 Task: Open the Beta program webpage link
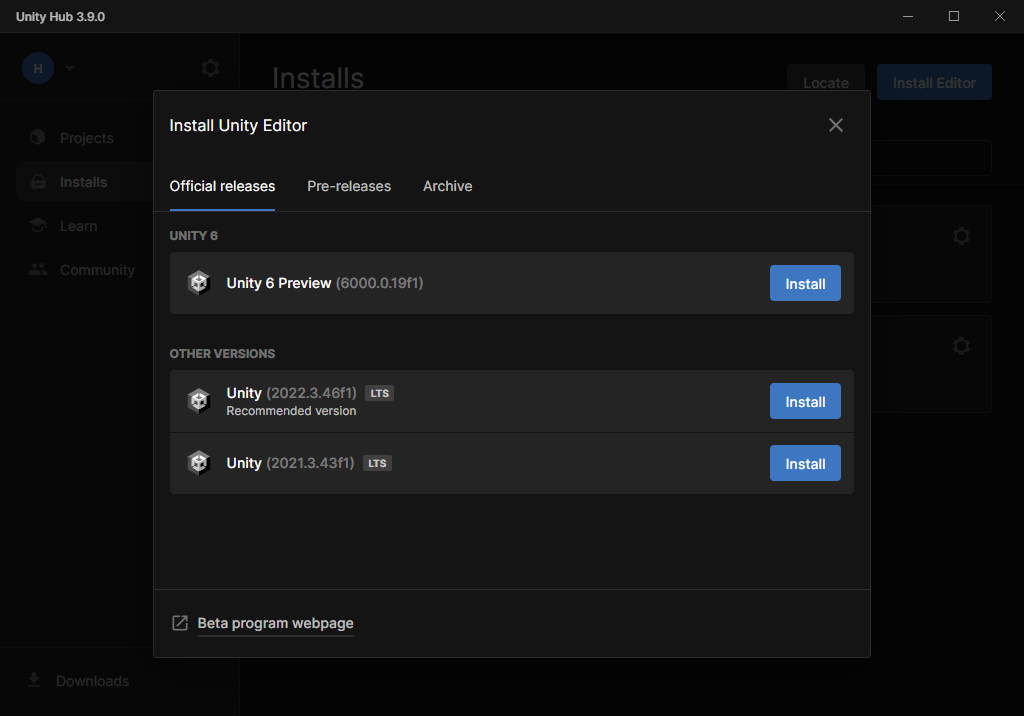pyautogui.click(x=275, y=623)
